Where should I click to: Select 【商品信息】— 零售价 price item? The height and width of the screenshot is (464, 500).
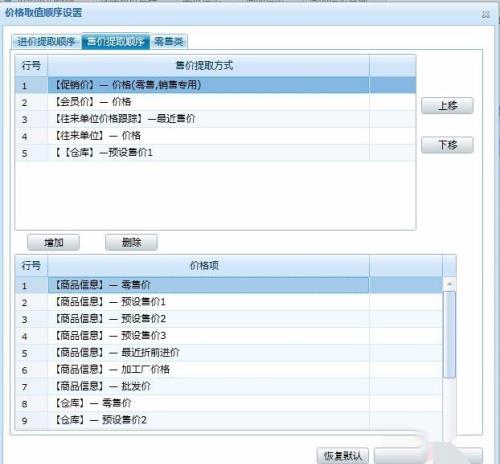click(x=229, y=285)
